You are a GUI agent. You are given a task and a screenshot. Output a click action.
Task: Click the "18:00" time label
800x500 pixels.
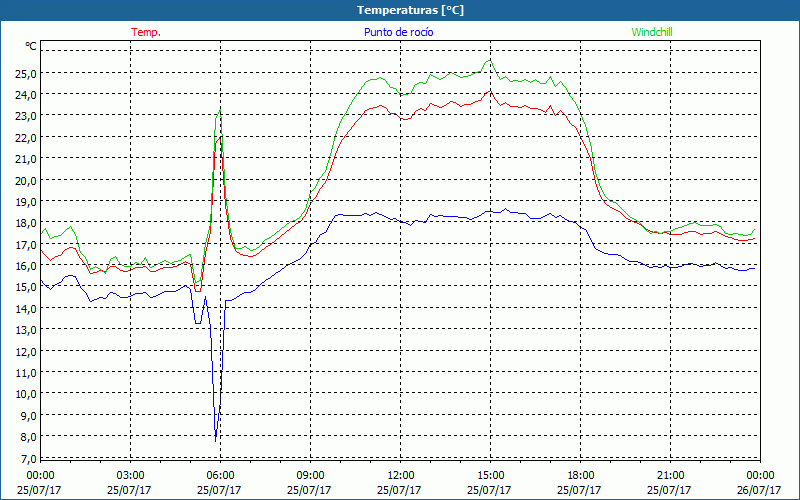[580, 476]
